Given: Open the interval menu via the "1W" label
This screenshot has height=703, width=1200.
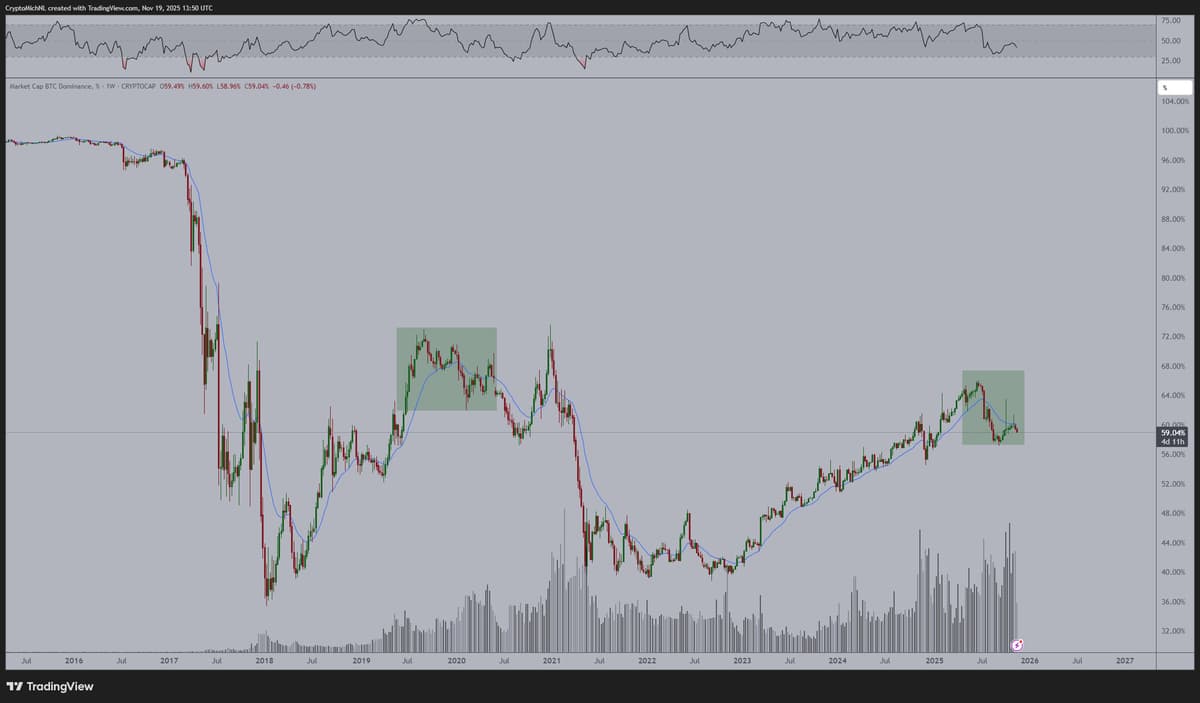Looking at the screenshot, I should 113,86.
